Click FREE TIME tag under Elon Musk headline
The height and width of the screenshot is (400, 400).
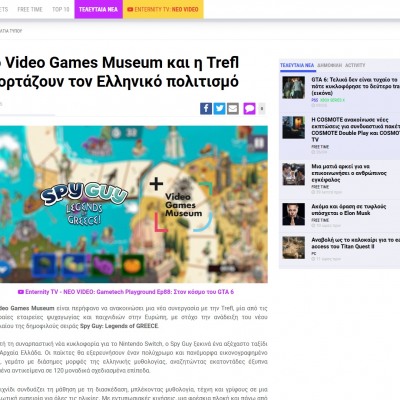click(320, 220)
